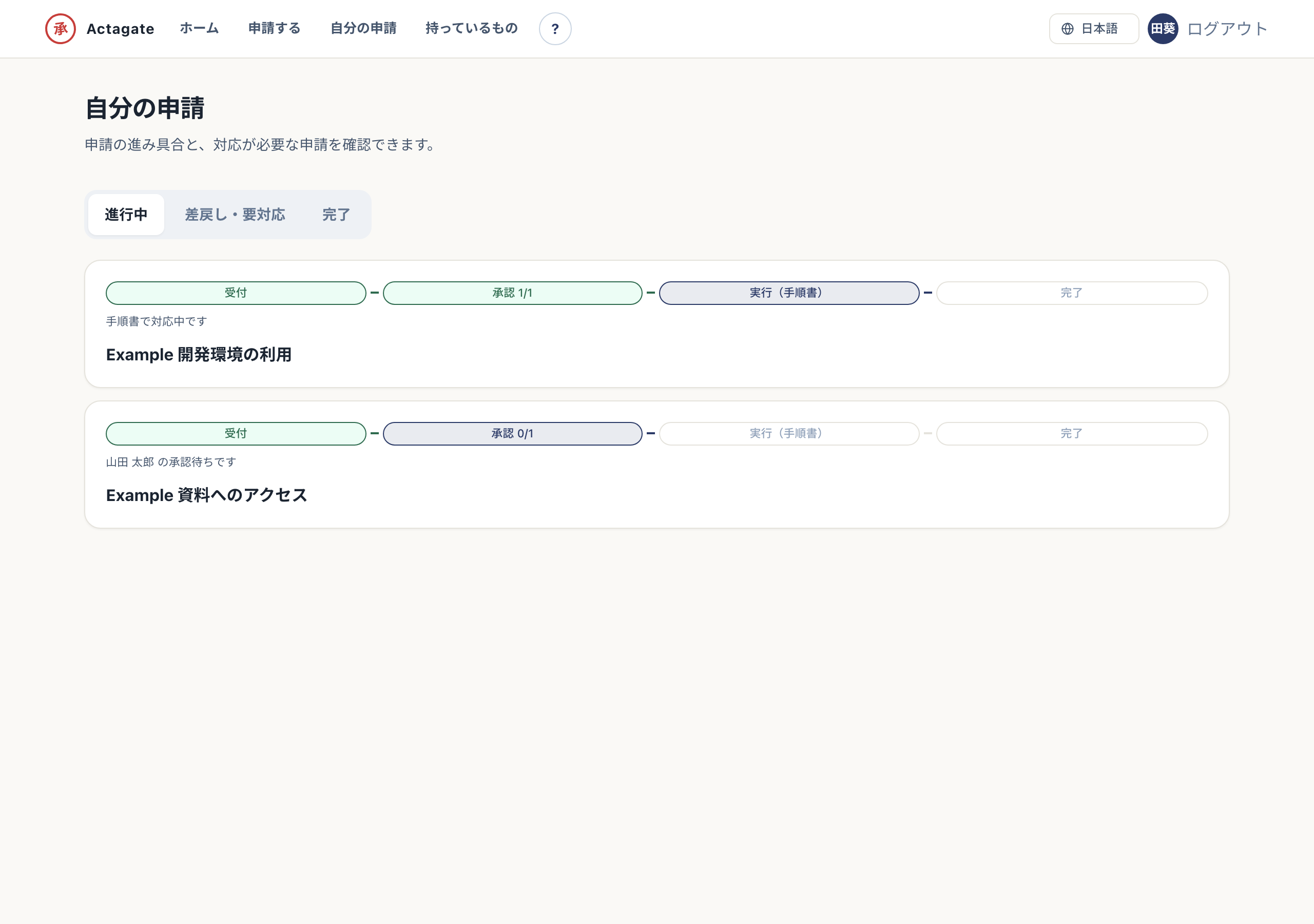Click the 自分の申請 page heading
This screenshot has height=924, width=1314.
coord(145,108)
